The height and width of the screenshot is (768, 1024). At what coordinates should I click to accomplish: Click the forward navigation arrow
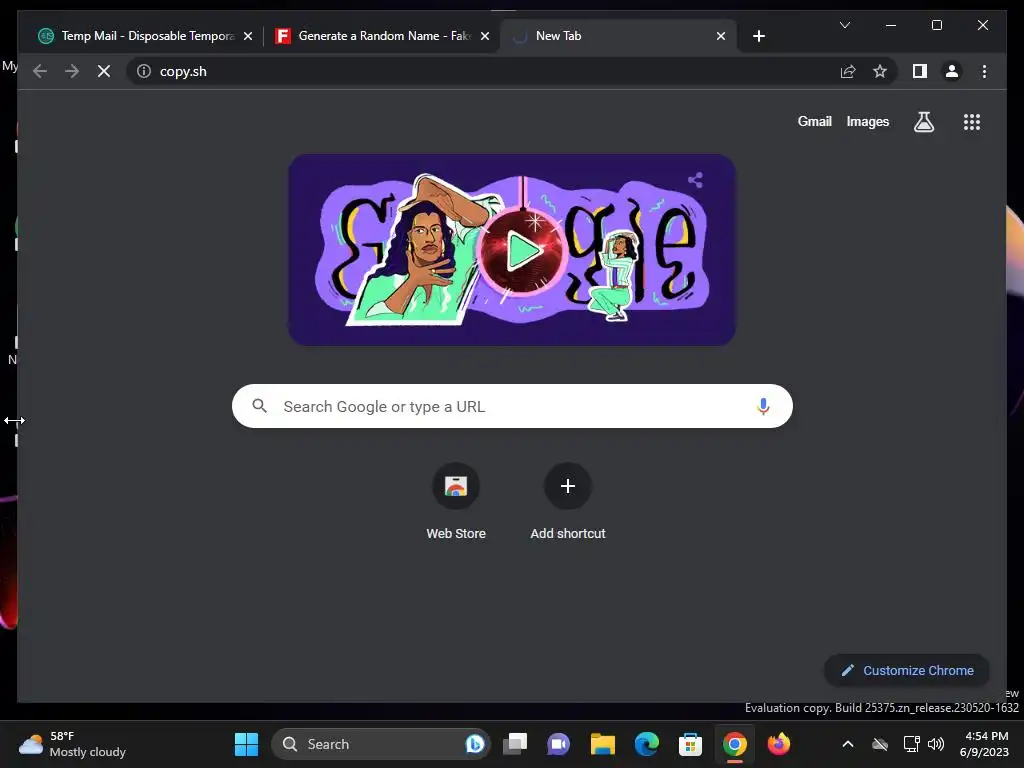click(72, 71)
